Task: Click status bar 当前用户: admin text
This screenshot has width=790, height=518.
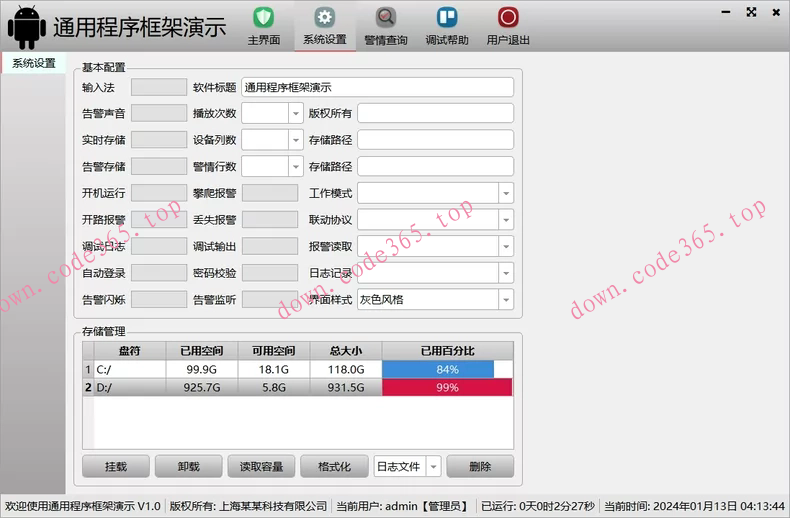Action: 404,506
